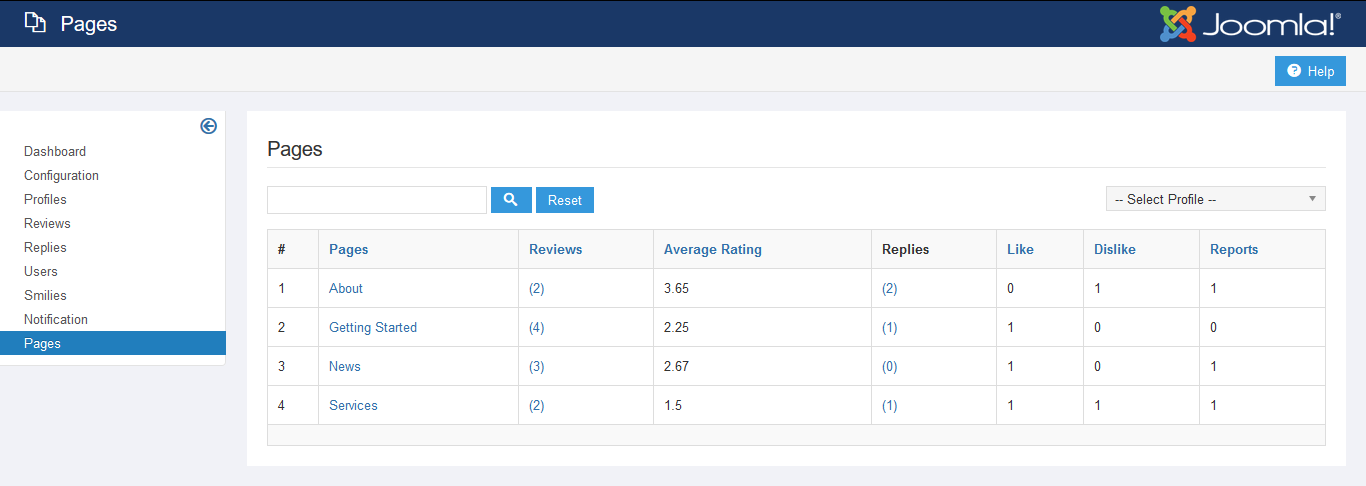View the (2) replies for About
Screen dimensions: 1366x486
[889, 289]
